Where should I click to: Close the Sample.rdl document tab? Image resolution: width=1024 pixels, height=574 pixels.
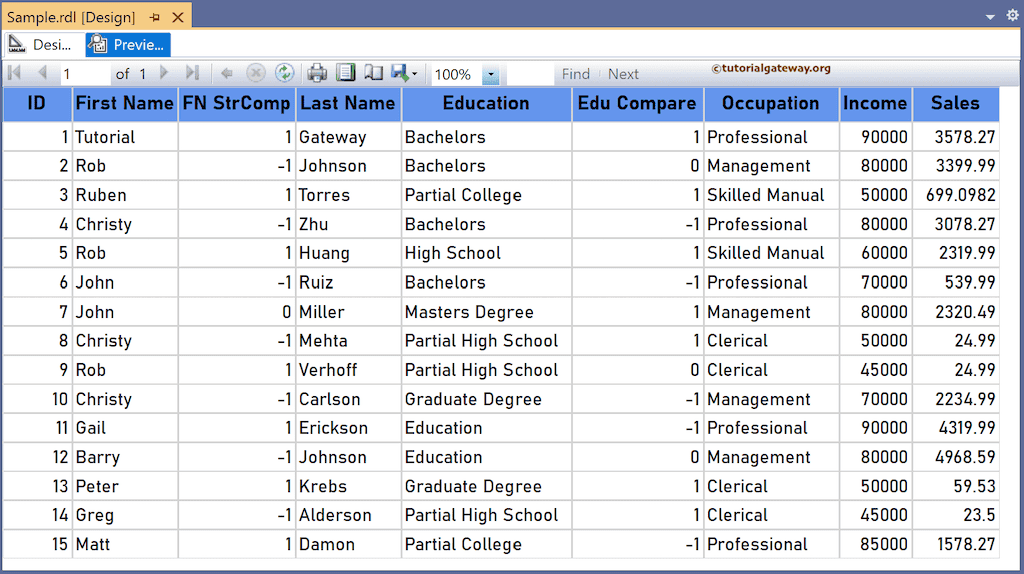(x=178, y=18)
